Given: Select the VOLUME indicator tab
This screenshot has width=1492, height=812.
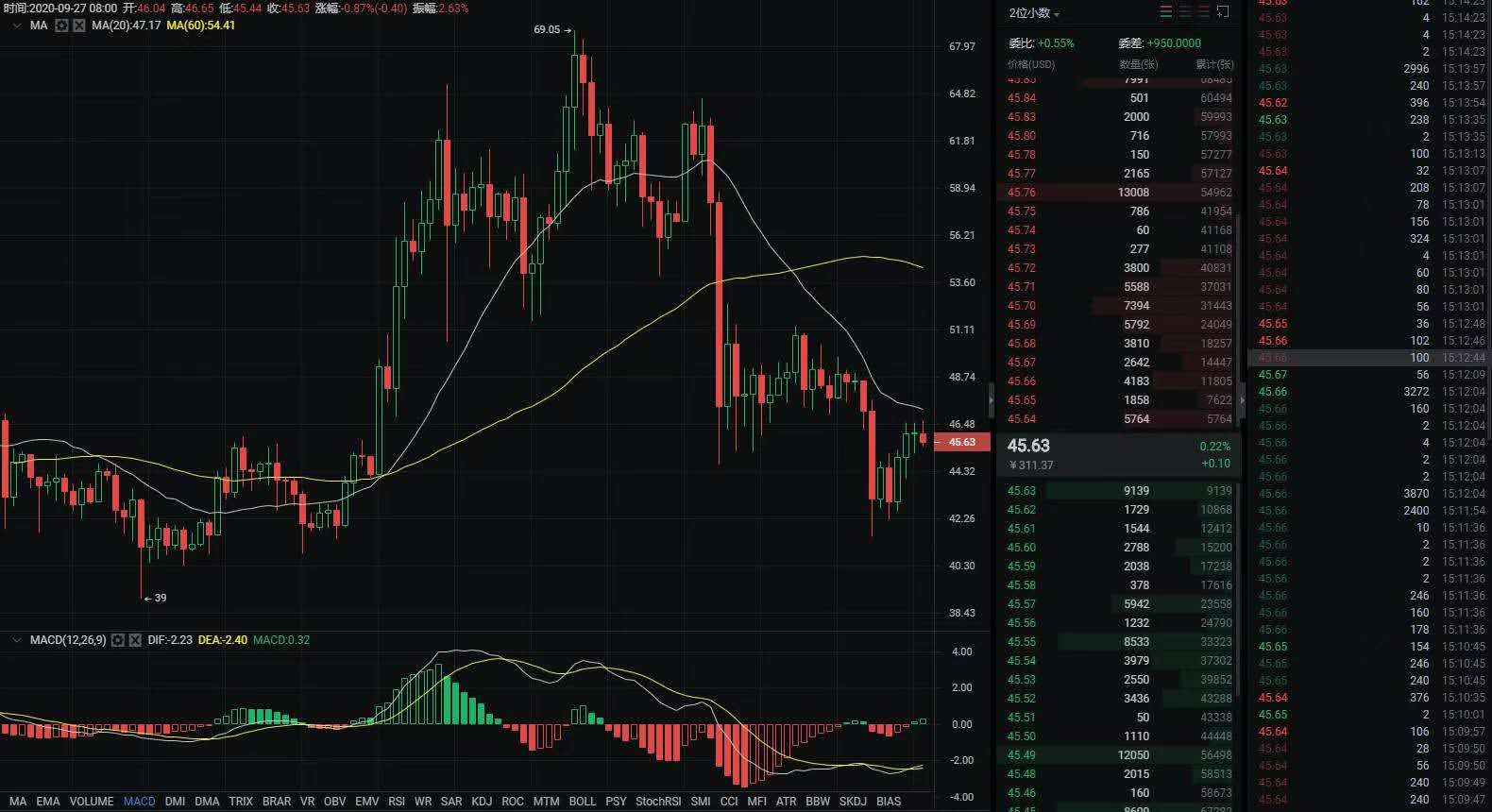Looking at the screenshot, I should 92,801.
